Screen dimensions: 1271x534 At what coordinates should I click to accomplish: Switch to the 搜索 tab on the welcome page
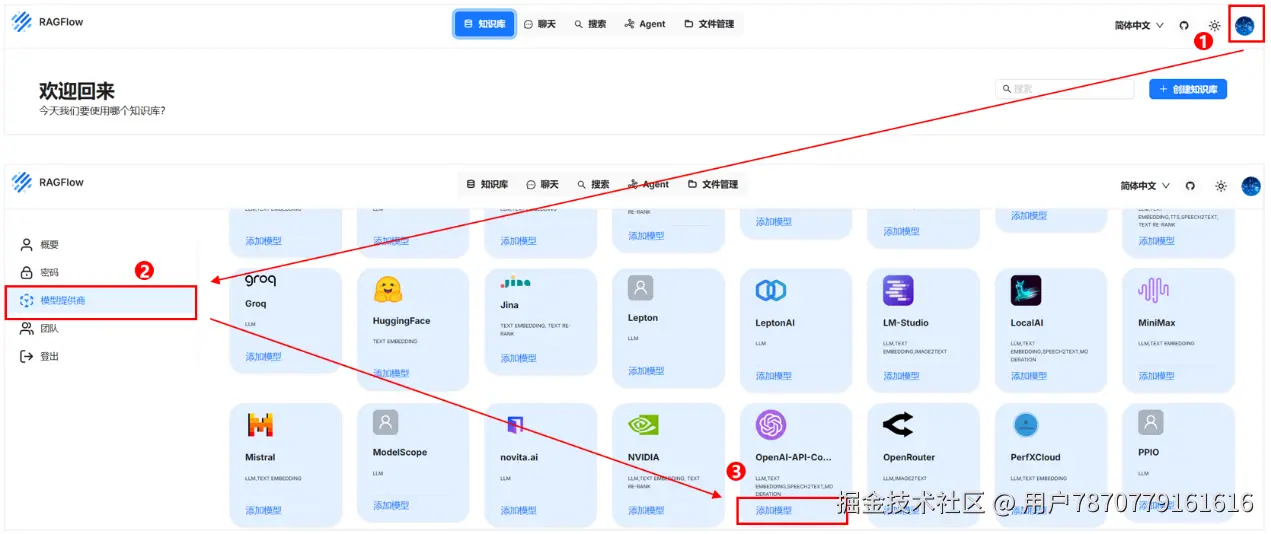click(590, 24)
